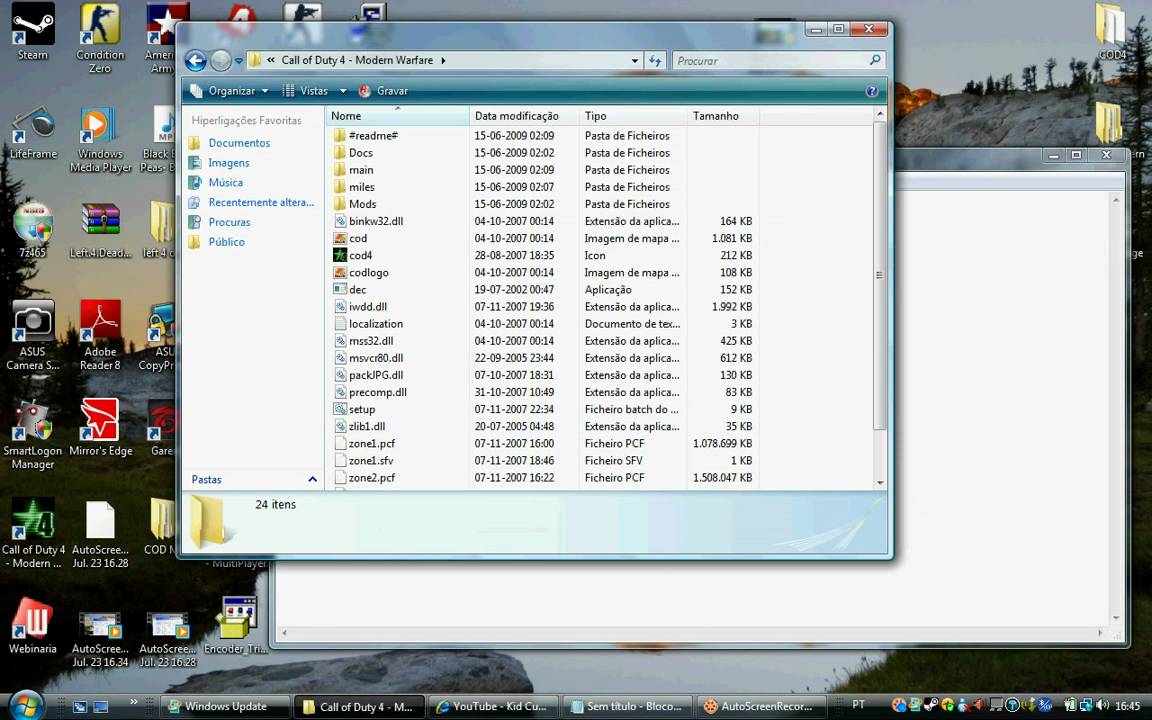Open the Condition Zero desktop shortcut

click(x=100, y=37)
